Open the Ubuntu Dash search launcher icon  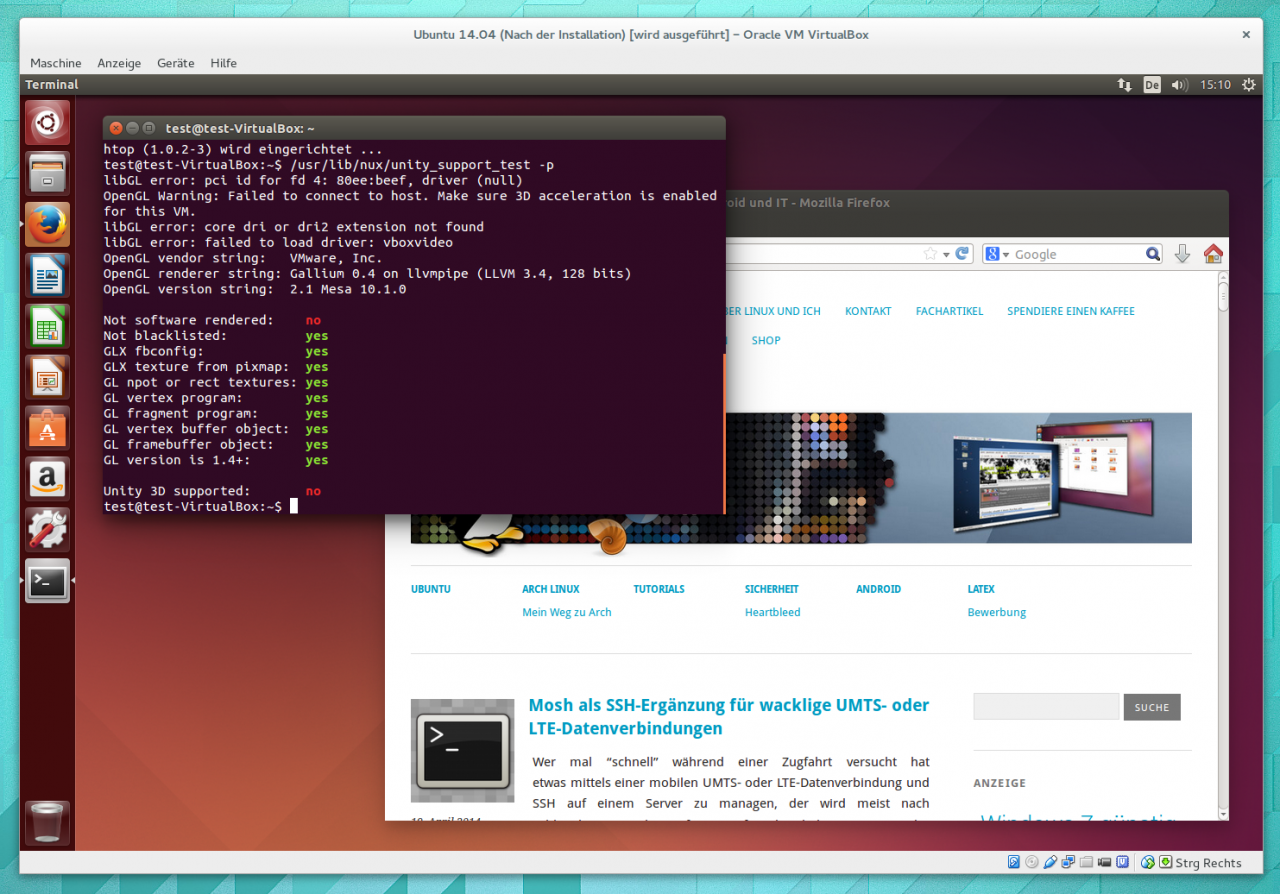[47, 122]
